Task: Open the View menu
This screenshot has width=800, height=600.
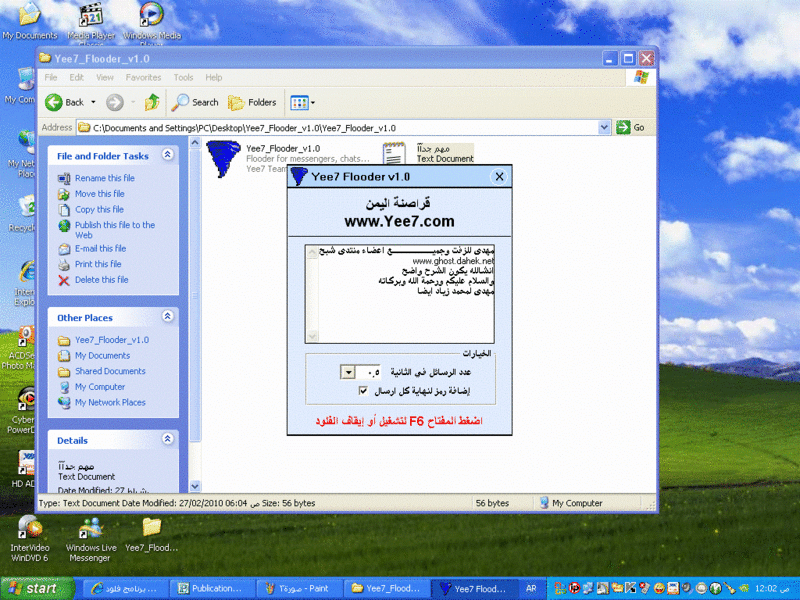Action: click(x=105, y=78)
